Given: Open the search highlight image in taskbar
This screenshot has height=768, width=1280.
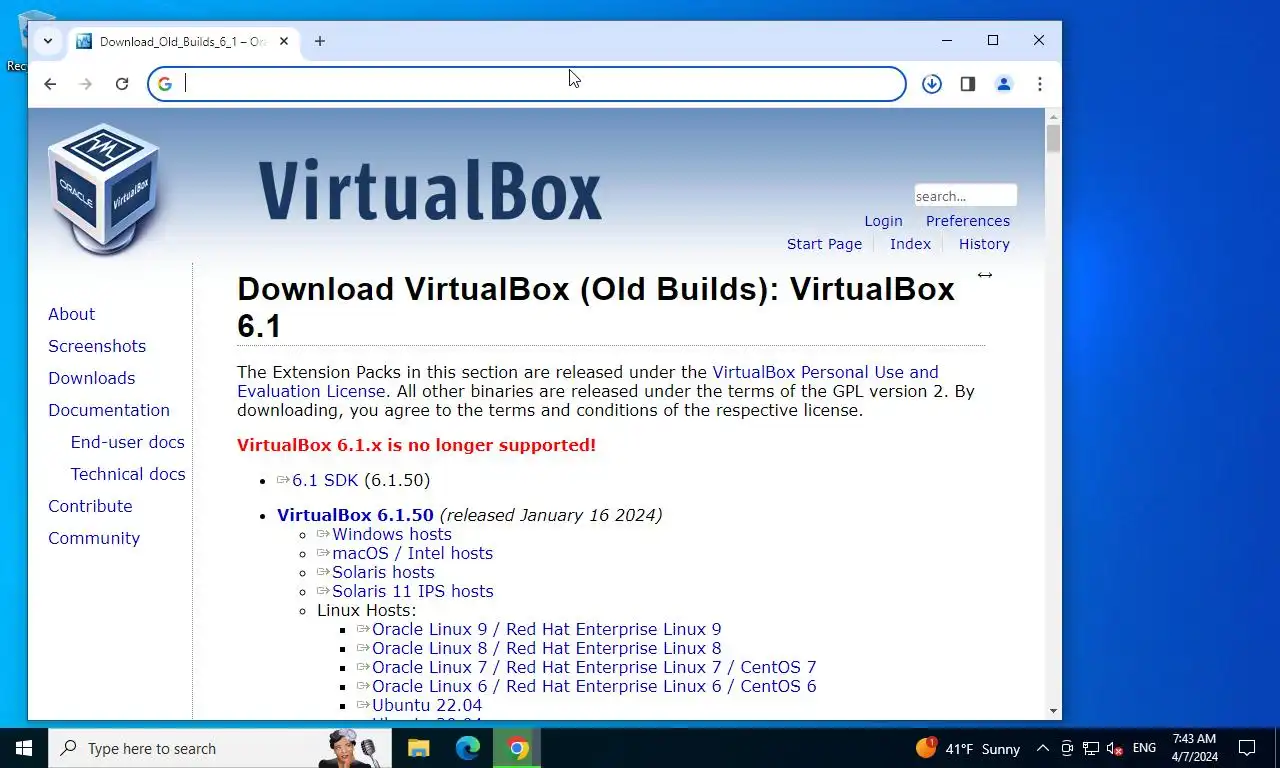Looking at the screenshot, I should coord(350,748).
